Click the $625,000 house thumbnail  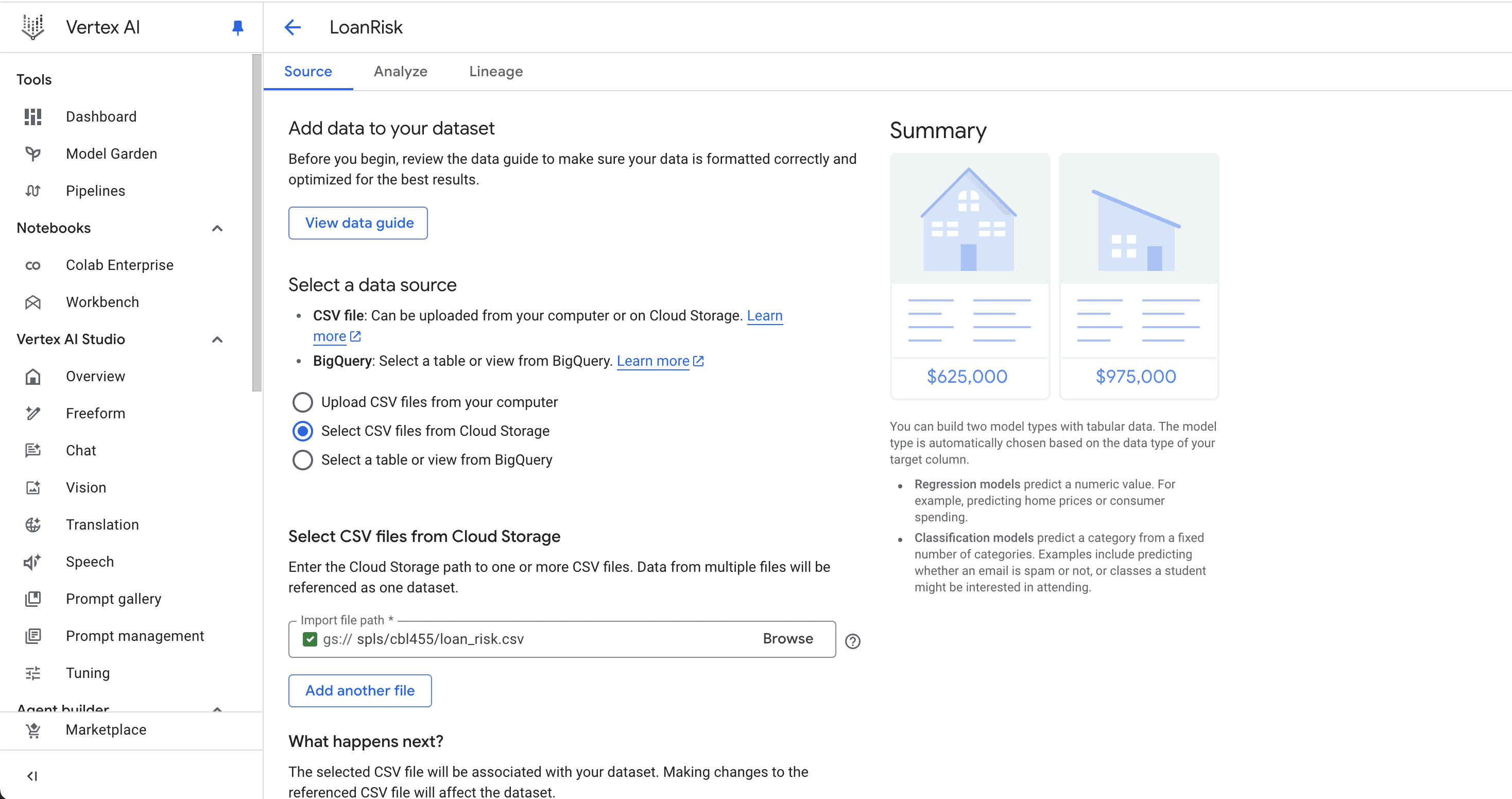point(970,276)
